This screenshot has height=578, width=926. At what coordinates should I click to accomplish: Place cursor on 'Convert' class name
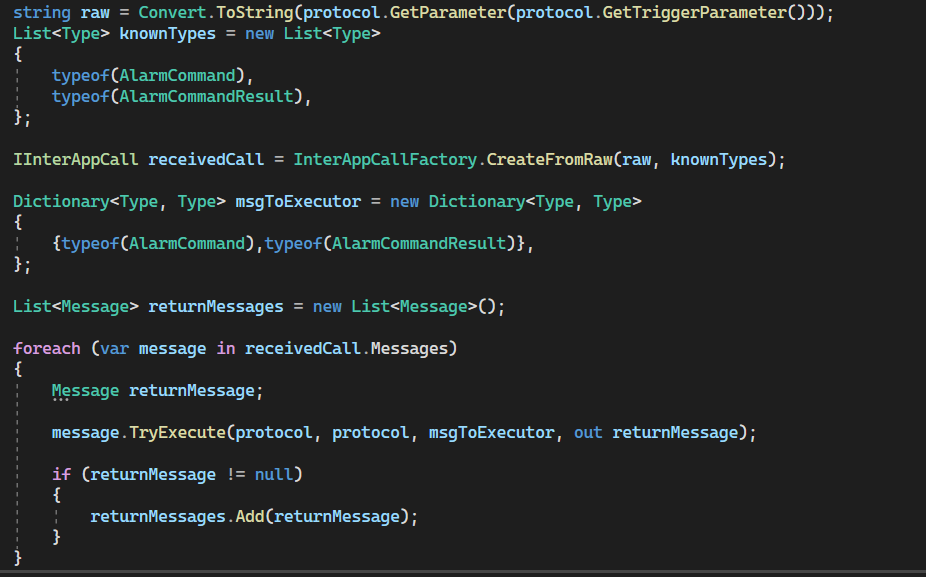pyautogui.click(x=172, y=12)
